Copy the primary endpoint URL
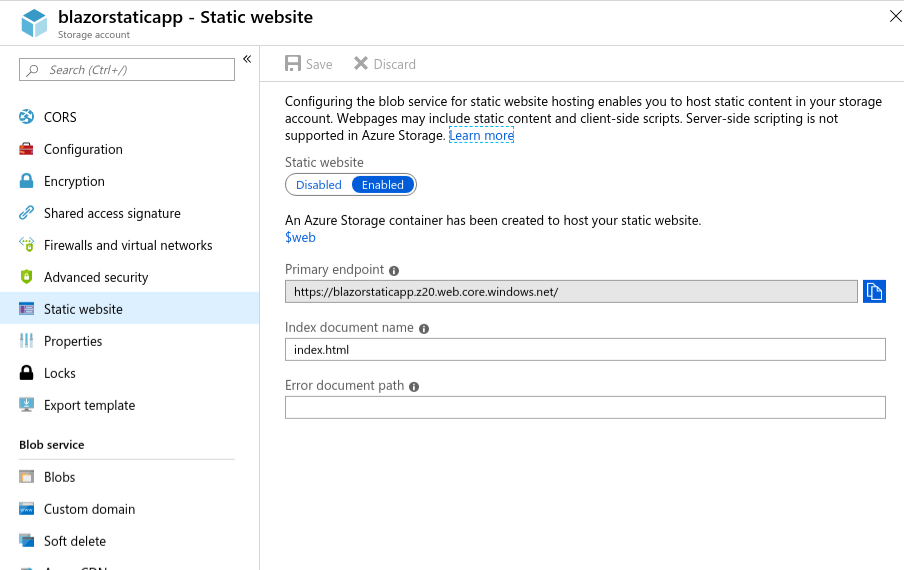This screenshot has height=570, width=904. pos(874,292)
